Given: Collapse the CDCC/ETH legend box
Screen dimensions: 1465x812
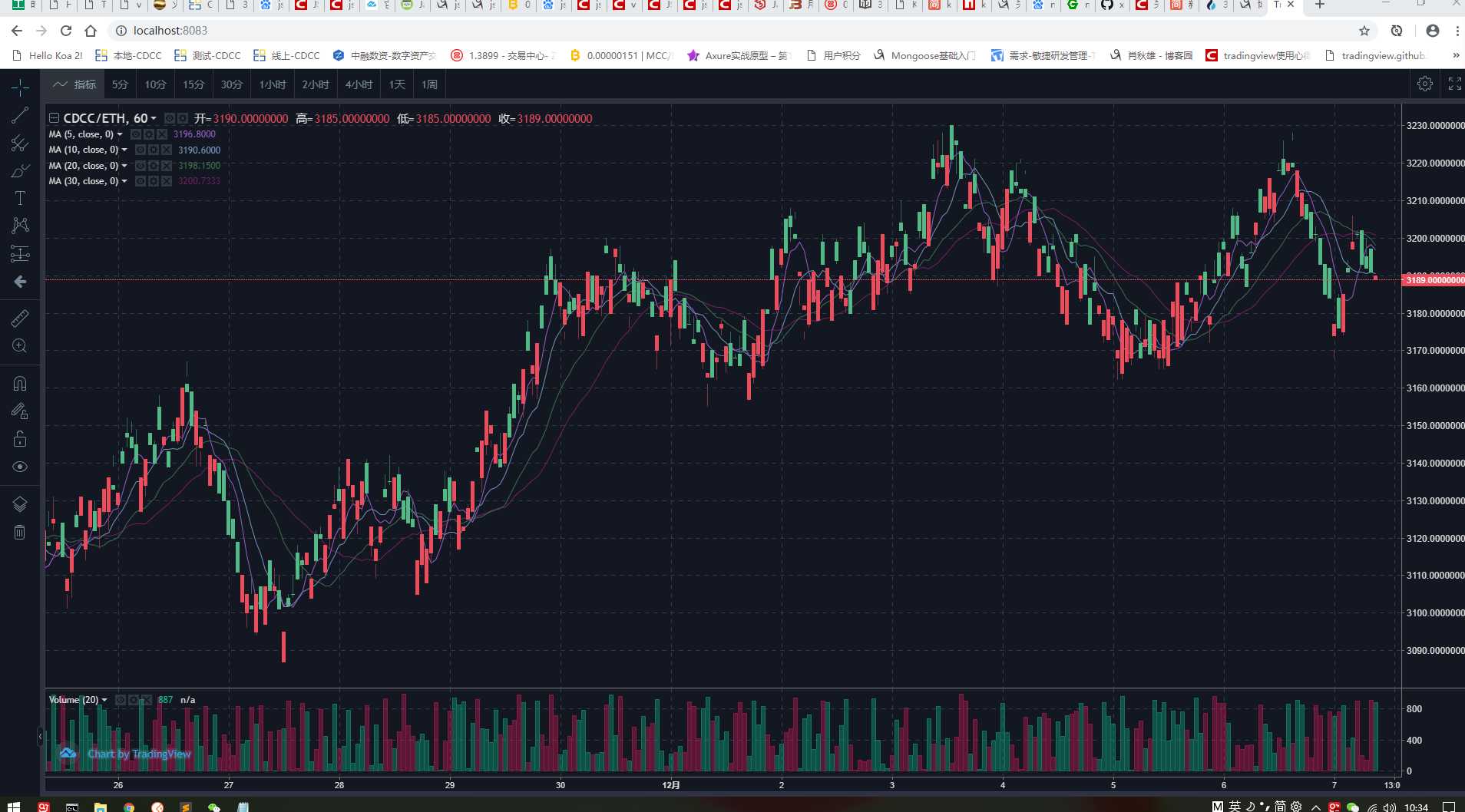Looking at the screenshot, I should (54, 118).
